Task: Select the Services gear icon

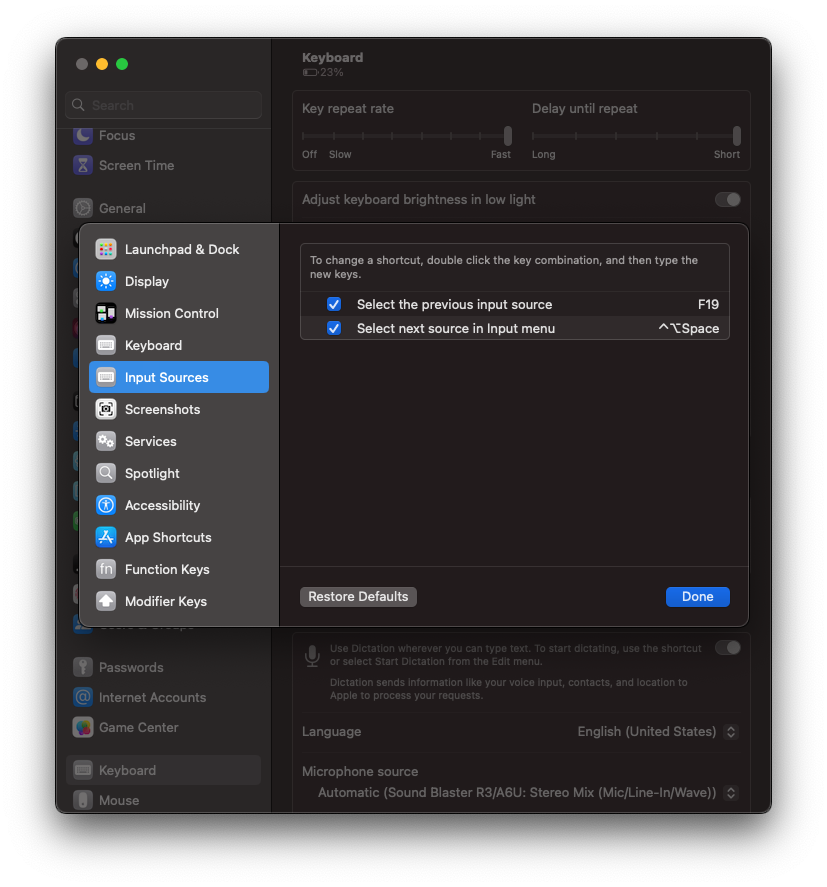Action: tap(106, 441)
